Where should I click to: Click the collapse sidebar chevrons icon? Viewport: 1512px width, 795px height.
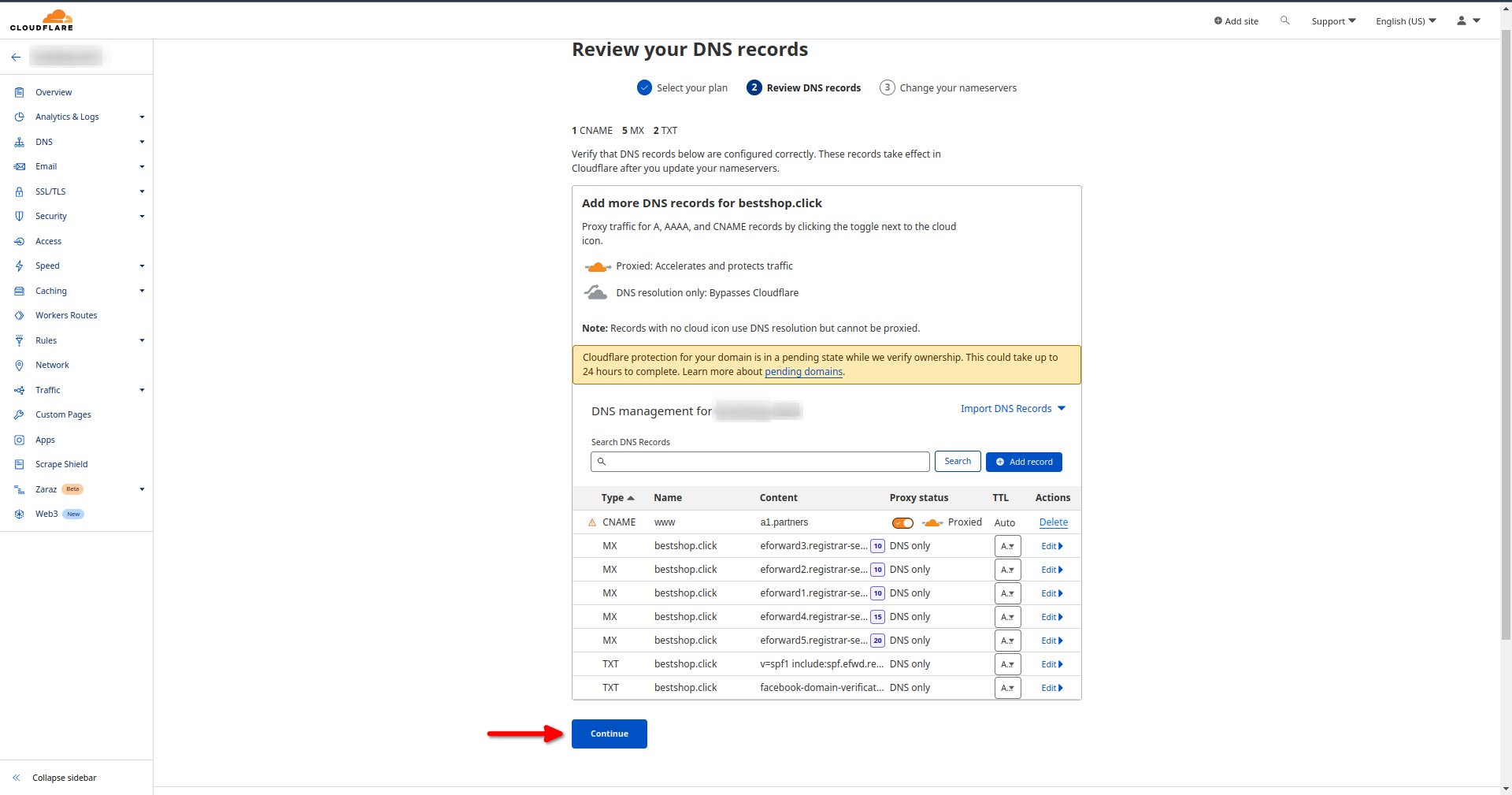16,778
